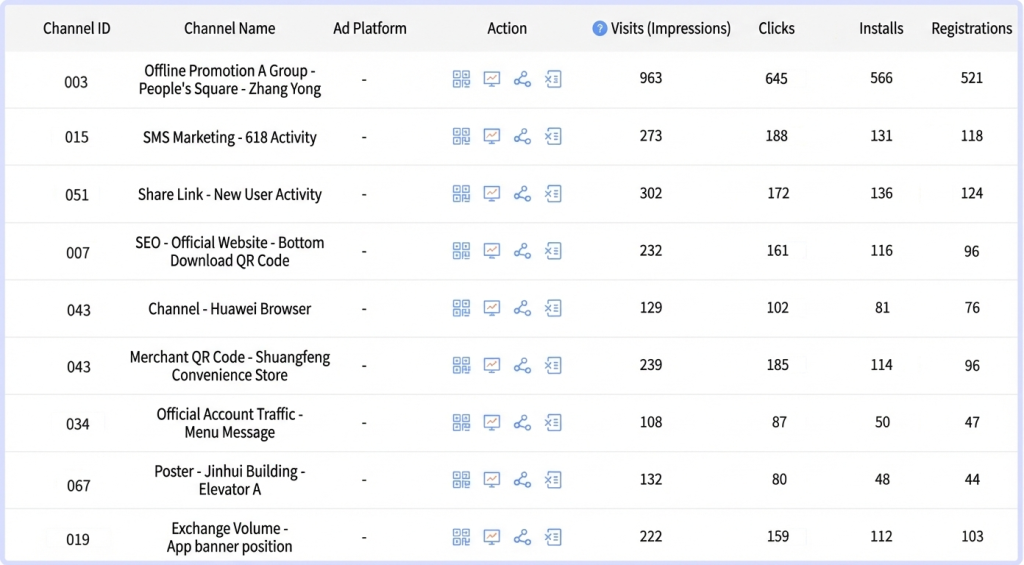1024x565 pixels.
Task: Click the help icon beside Visits (Impressions)
Action: (600, 28)
